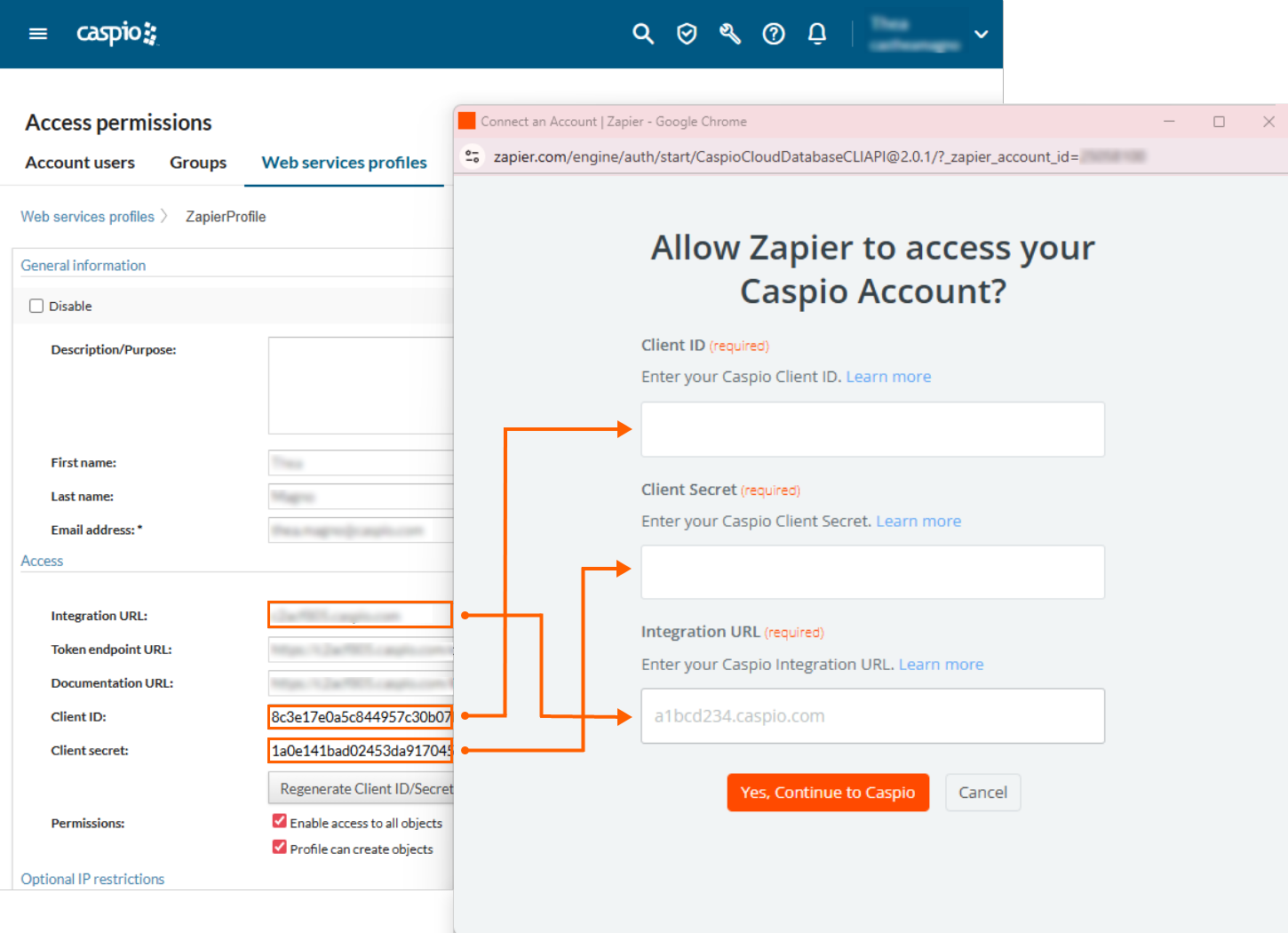Open the Client ID Learn more link
The image size is (1288, 933).
click(888, 376)
